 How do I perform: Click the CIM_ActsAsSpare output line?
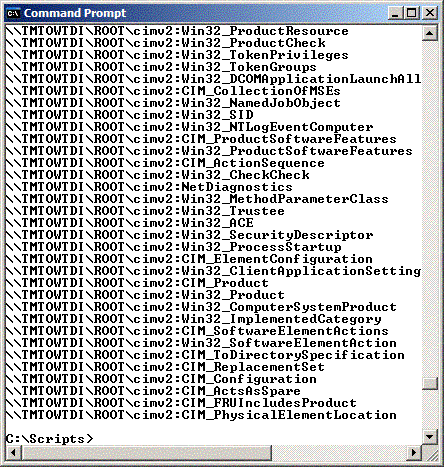tap(153, 391)
